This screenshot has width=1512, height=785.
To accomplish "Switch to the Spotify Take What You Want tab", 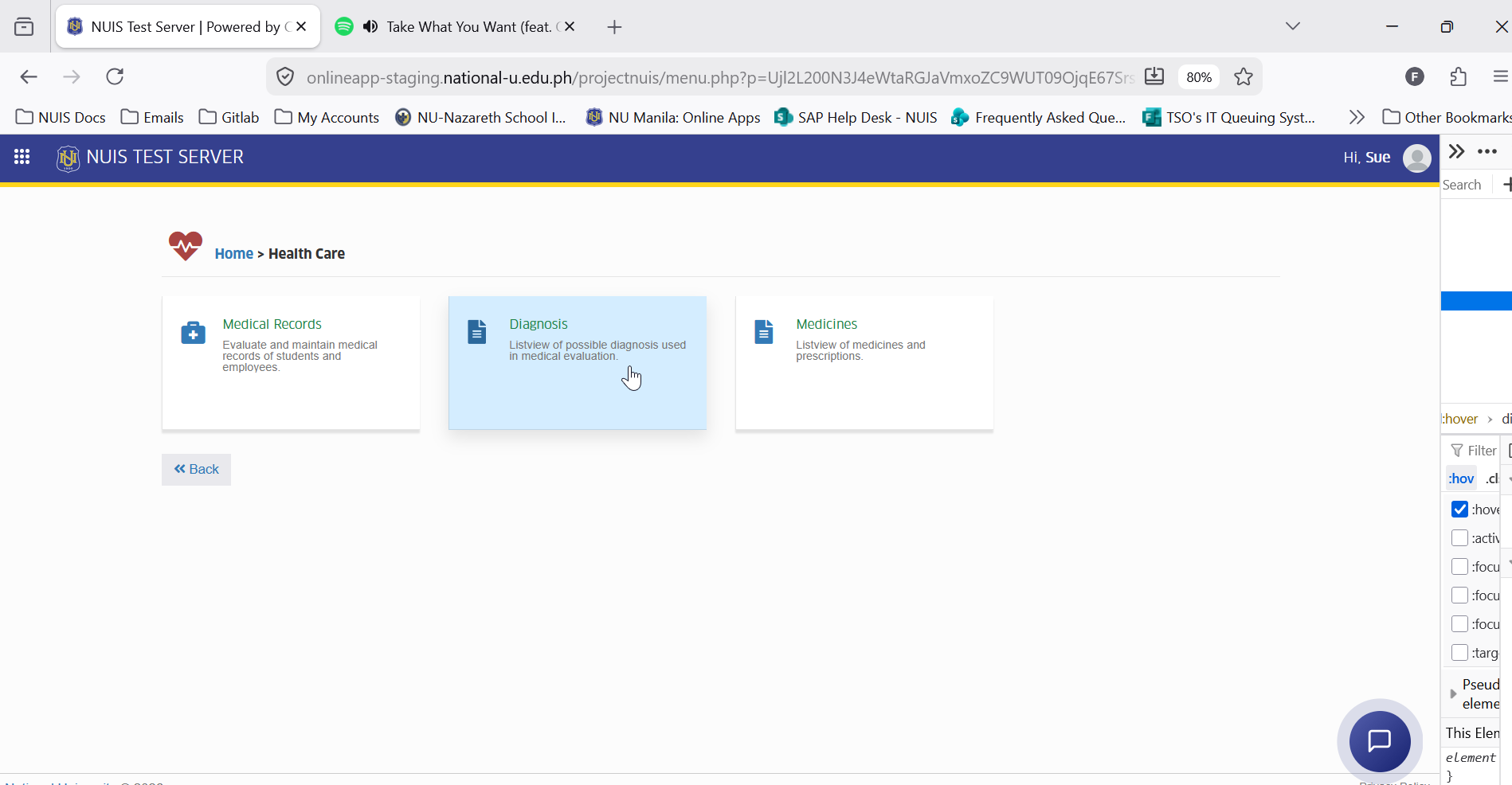I will click(456, 27).
